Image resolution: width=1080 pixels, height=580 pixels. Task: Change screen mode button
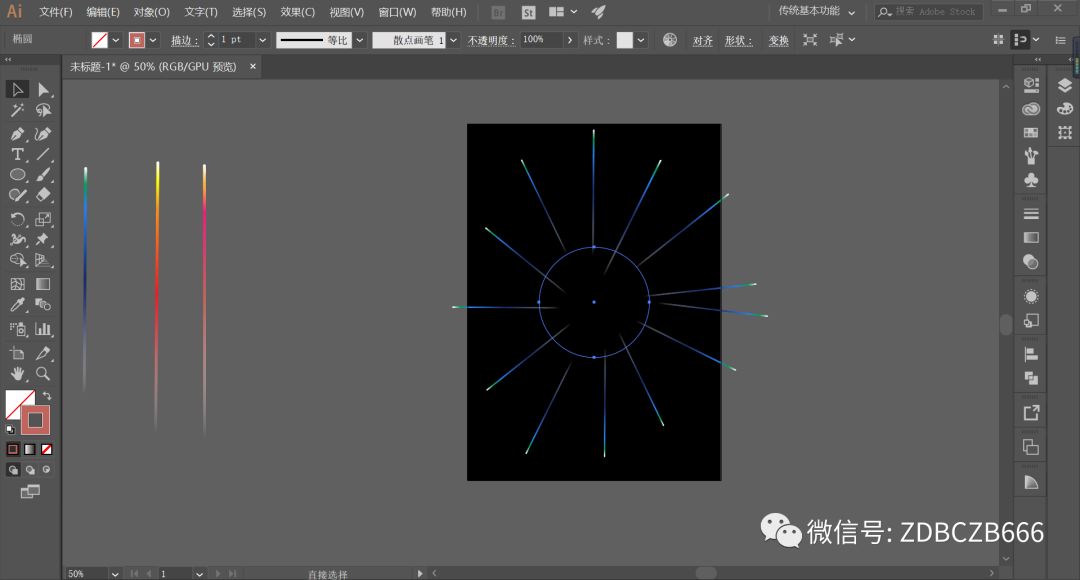click(30, 492)
